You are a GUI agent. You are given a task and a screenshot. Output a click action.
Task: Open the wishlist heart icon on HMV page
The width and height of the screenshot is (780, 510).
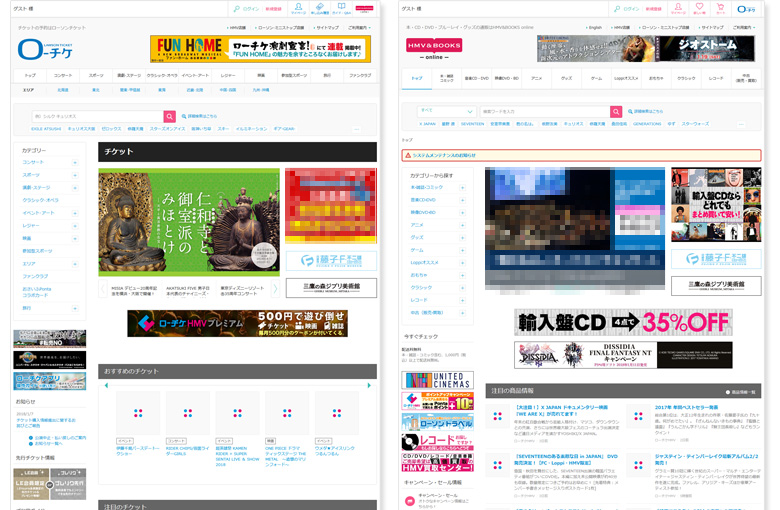click(699, 6)
